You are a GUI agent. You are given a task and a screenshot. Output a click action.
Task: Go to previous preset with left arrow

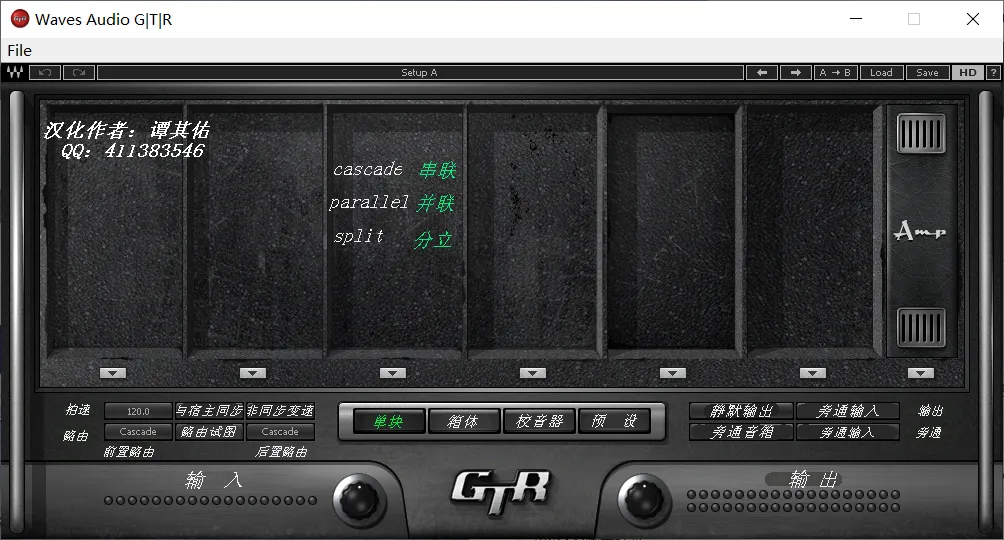762,72
